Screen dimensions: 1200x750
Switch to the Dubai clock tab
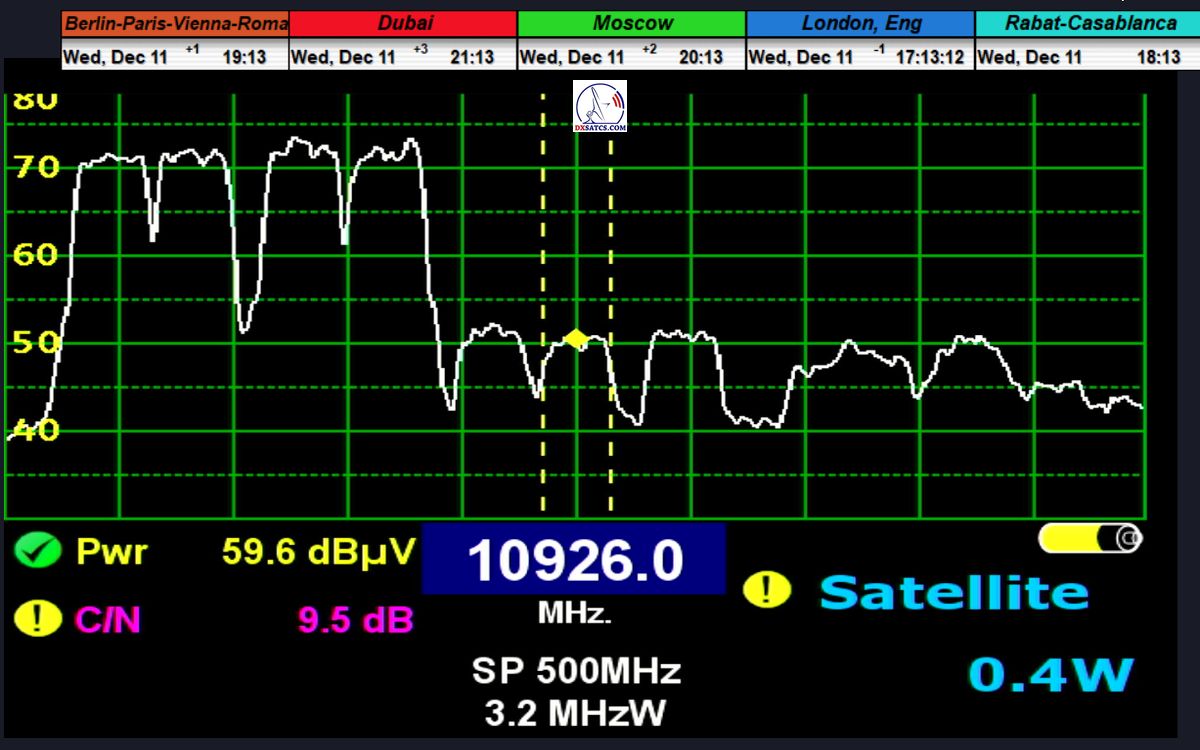tap(404, 23)
